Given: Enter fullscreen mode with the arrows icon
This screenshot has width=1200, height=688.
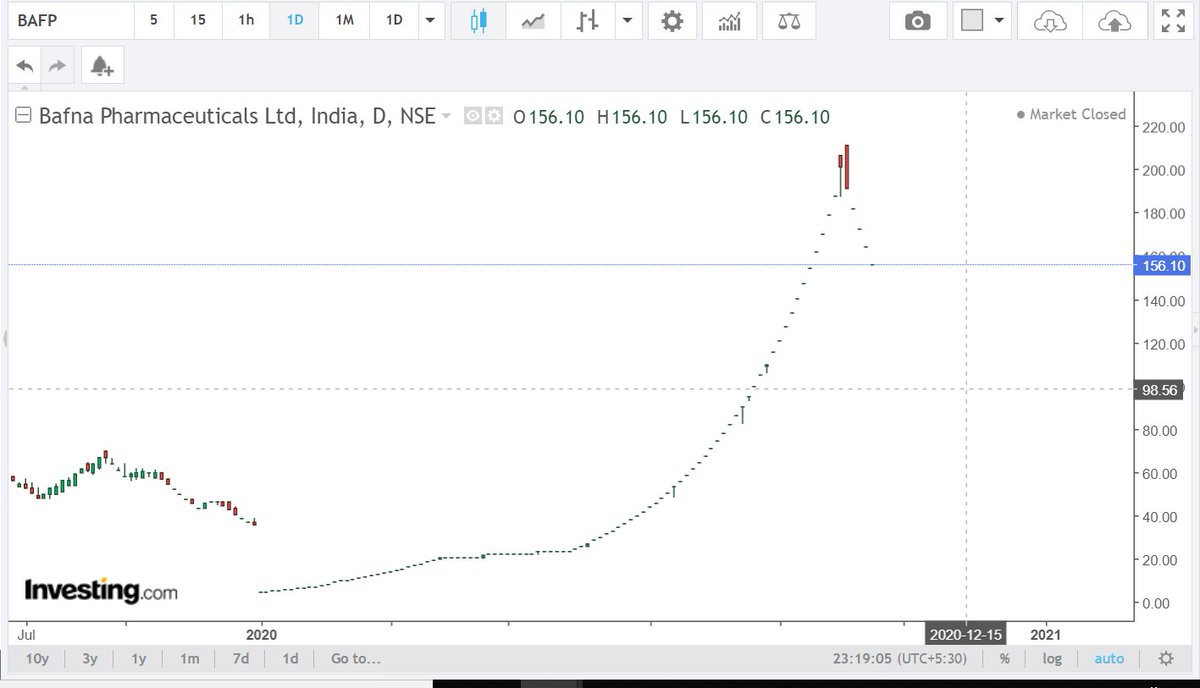Looking at the screenshot, I should 1171,20.
